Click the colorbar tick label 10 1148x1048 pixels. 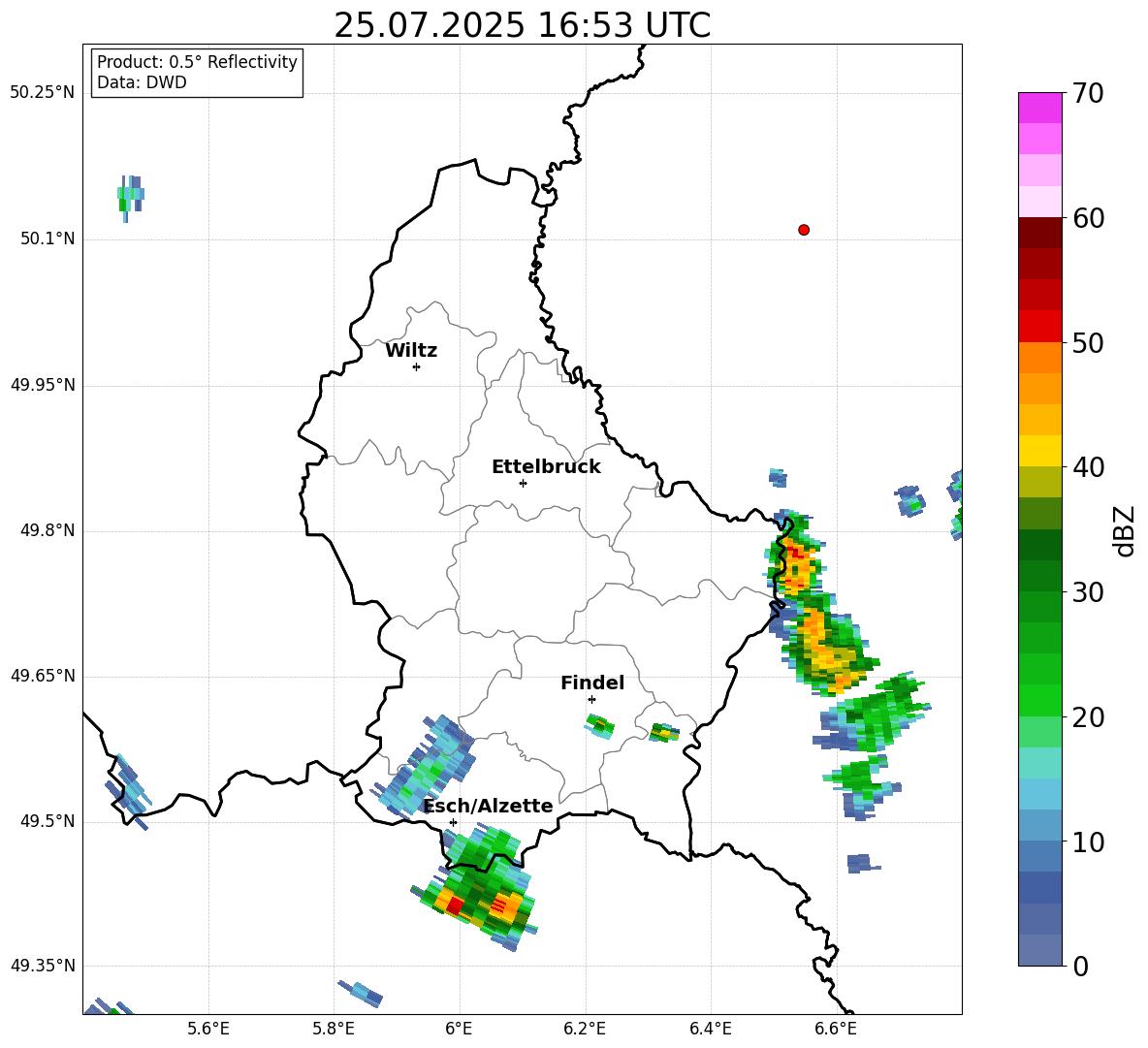pos(1088,842)
